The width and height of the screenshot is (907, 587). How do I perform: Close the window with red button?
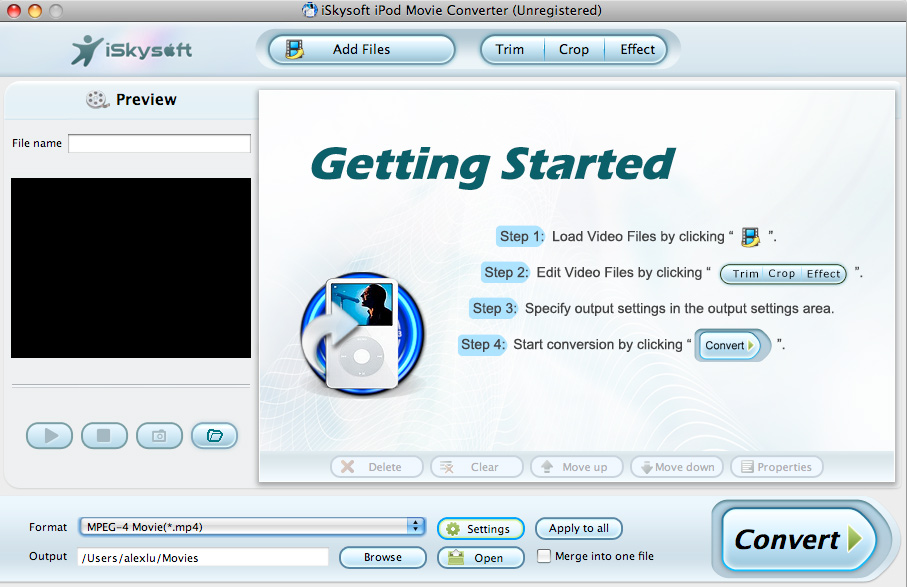pyautogui.click(x=14, y=10)
